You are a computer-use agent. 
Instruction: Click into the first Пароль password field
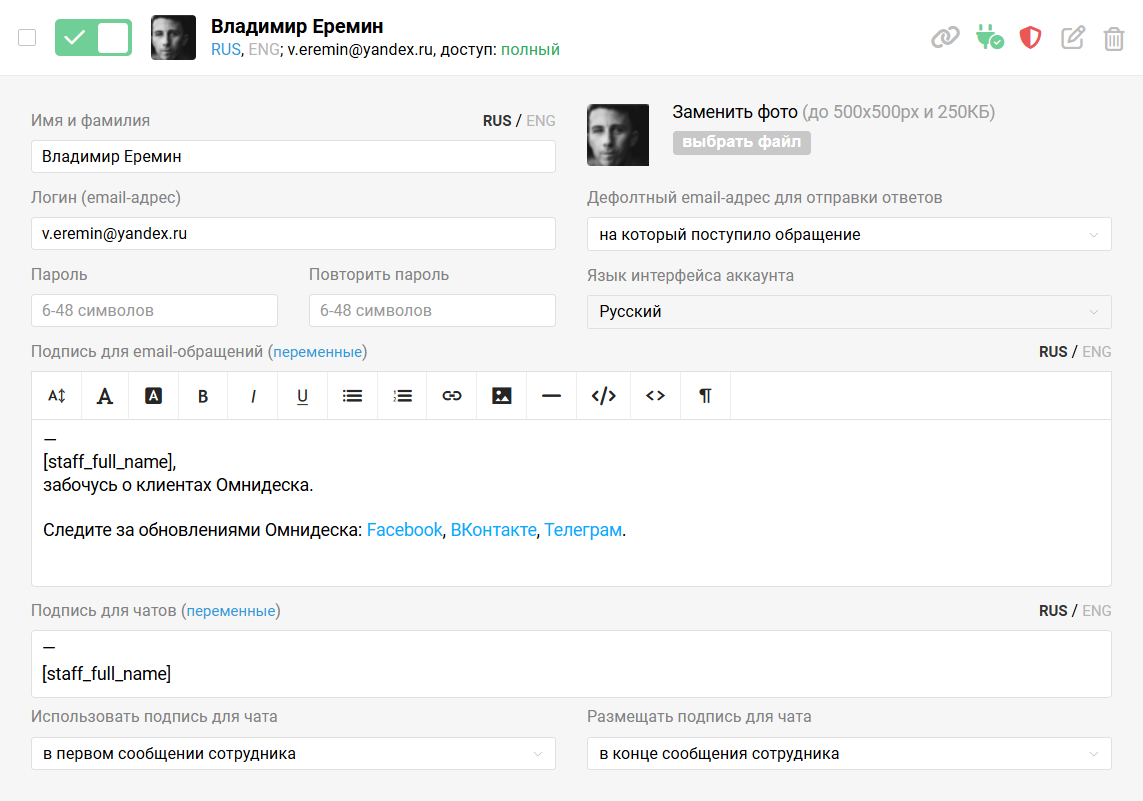coord(154,310)
